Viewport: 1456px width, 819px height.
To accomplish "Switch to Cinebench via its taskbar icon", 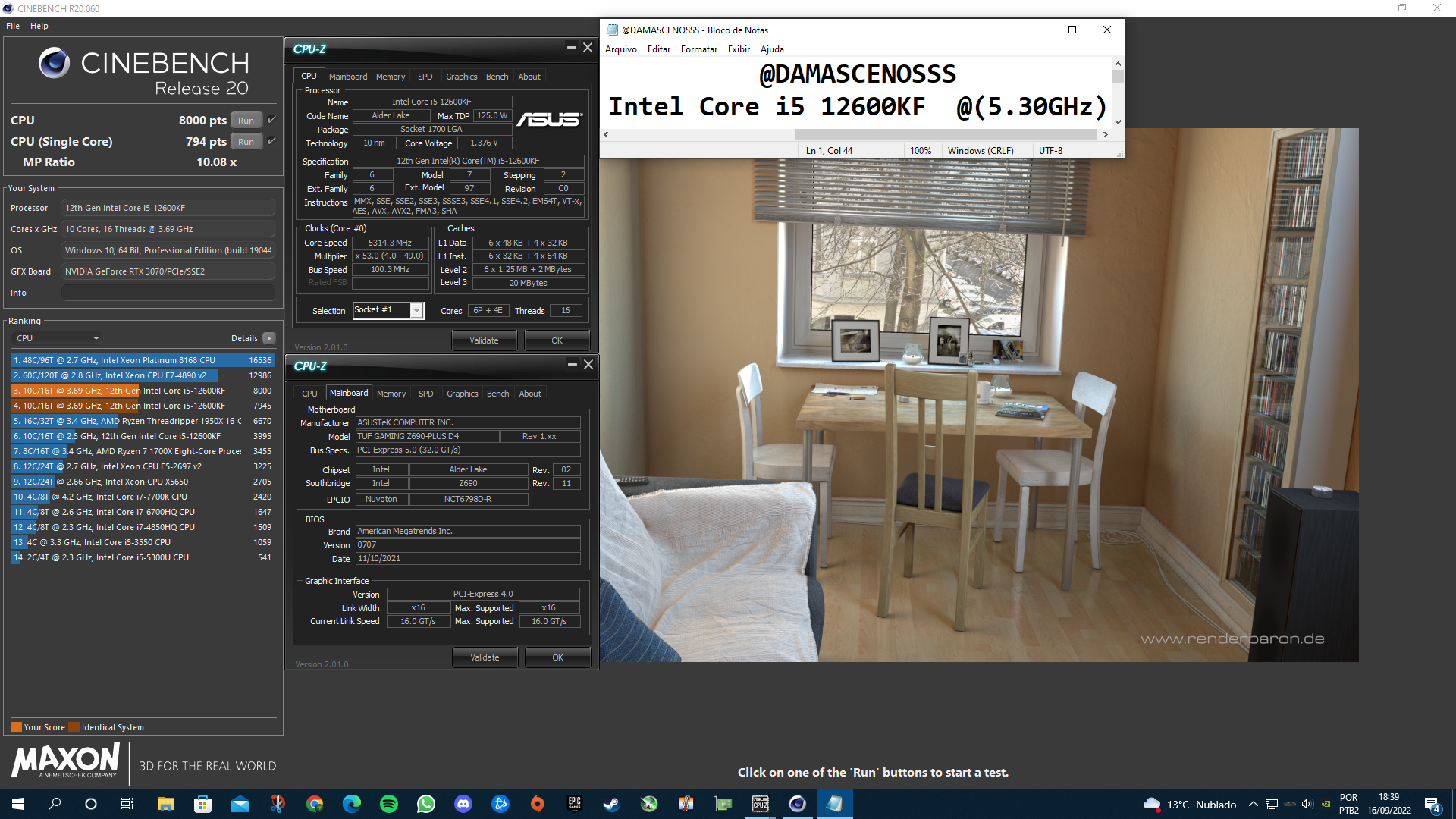I will coord(797,804).
